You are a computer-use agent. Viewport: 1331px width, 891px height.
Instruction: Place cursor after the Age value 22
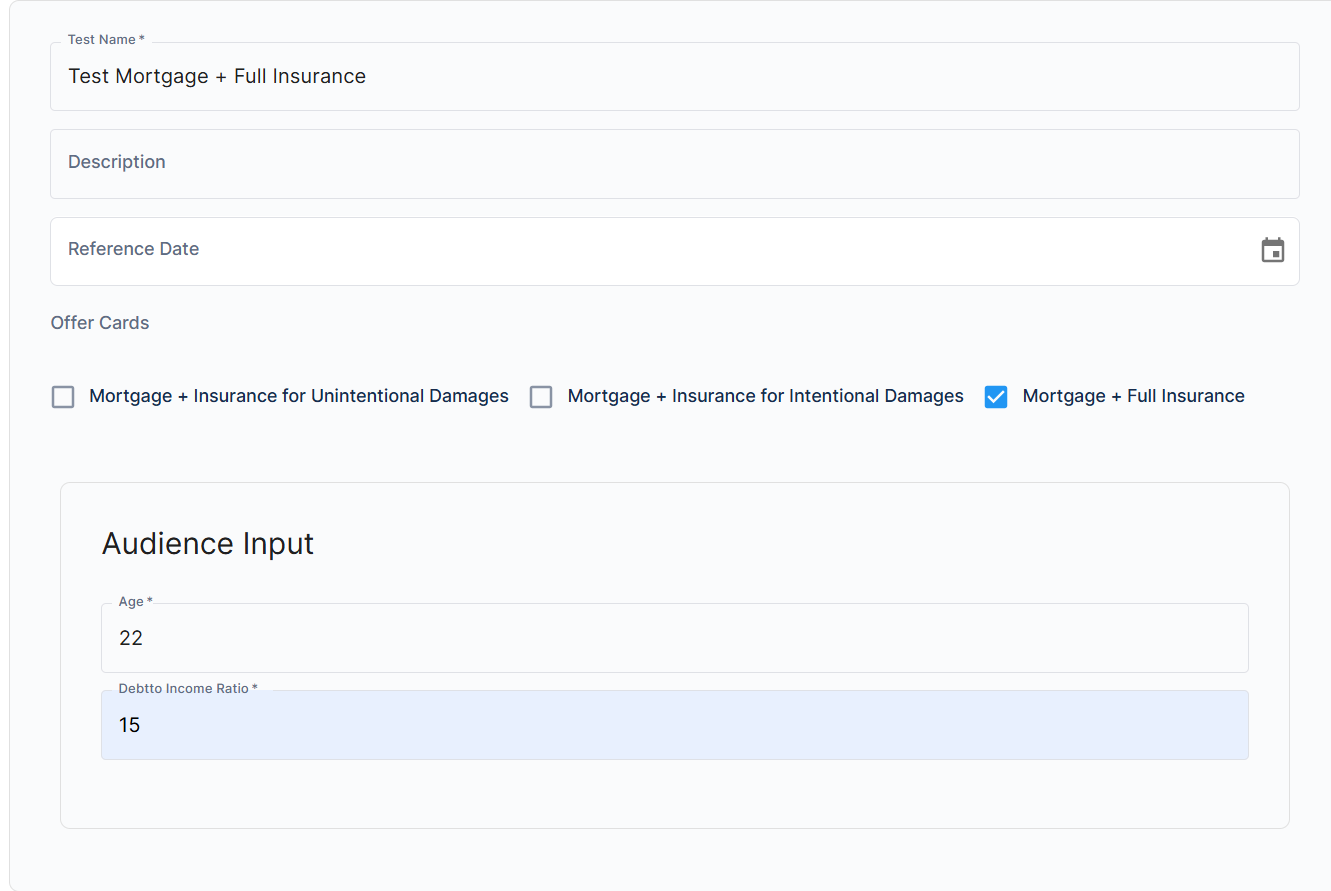(144, 638)
